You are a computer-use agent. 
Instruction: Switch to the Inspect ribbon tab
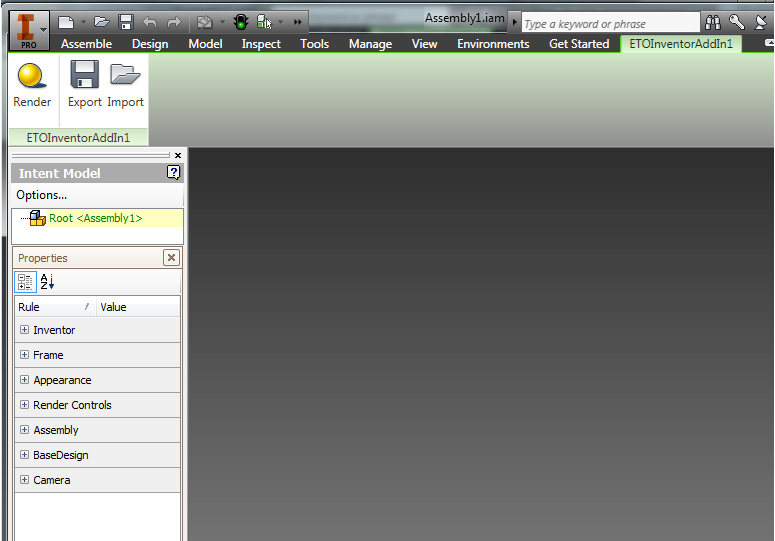(x=261, y=44)
